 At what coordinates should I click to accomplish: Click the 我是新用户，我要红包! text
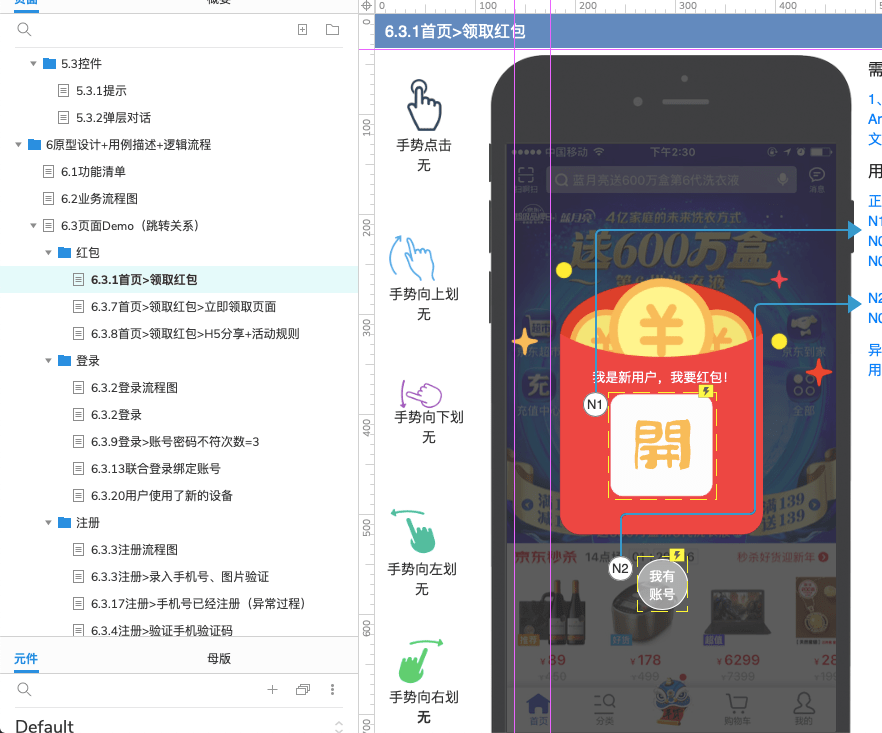pyautogui.click(x=660, y=377)
